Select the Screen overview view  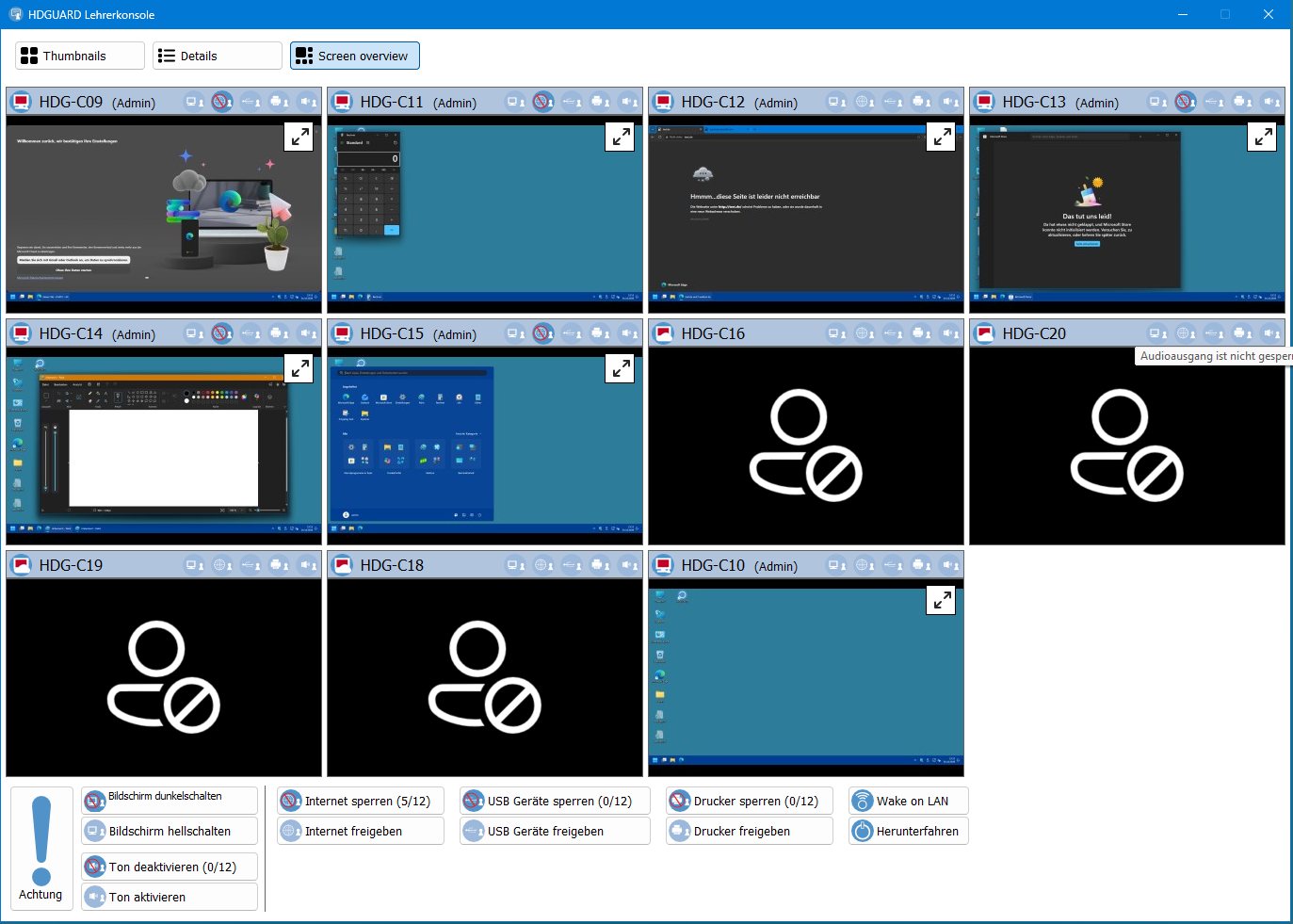click(355, 56)
